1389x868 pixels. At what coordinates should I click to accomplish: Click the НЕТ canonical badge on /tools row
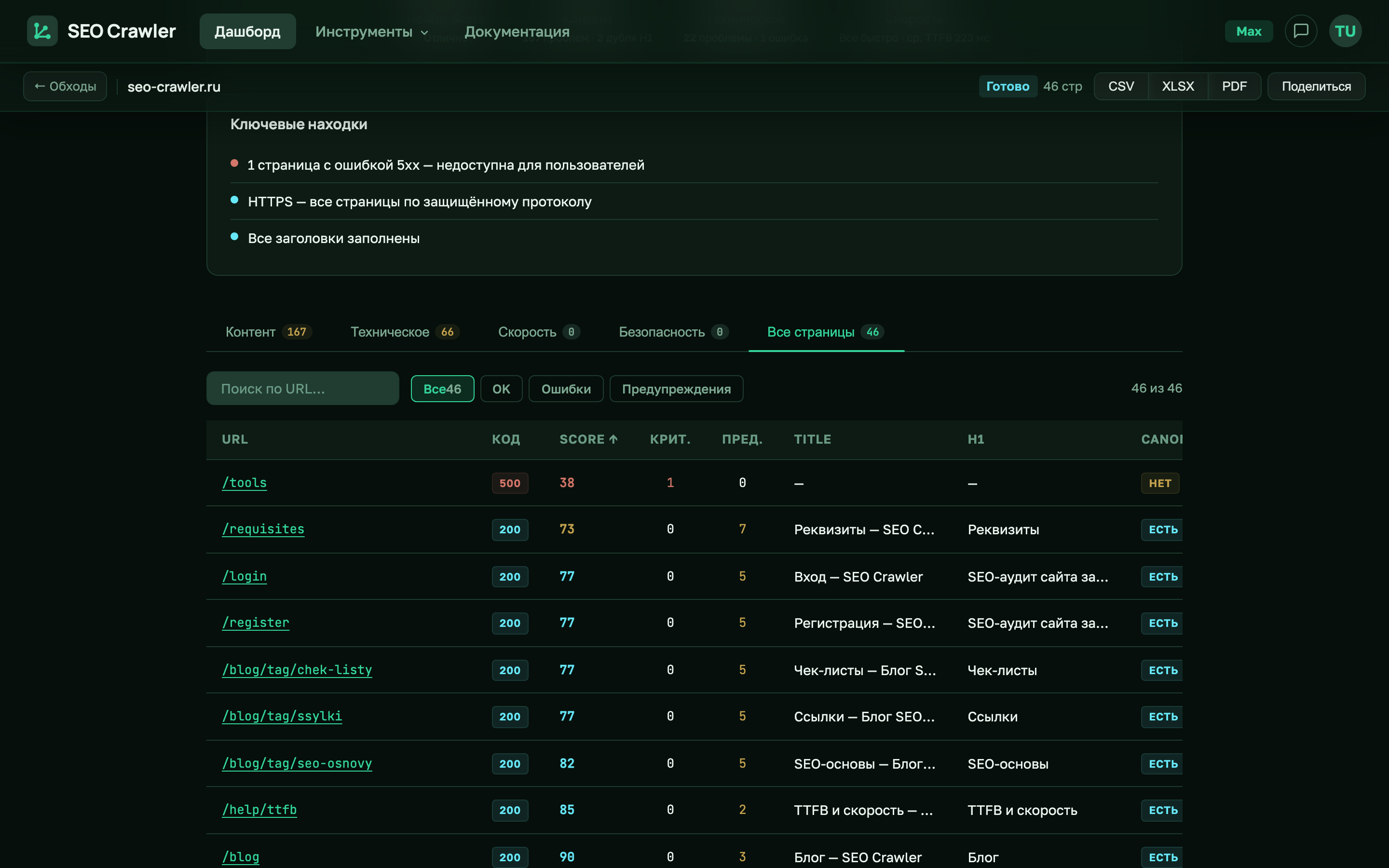(1160, 483)
